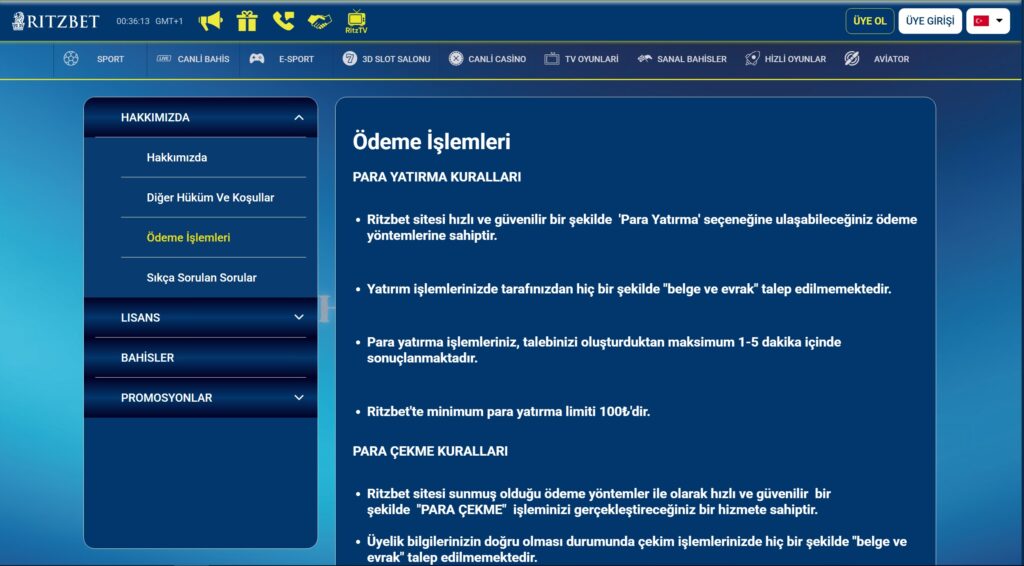This screenshot has height=566, width=1024.
Task: Click the phone call support icon
Action: 283,21
